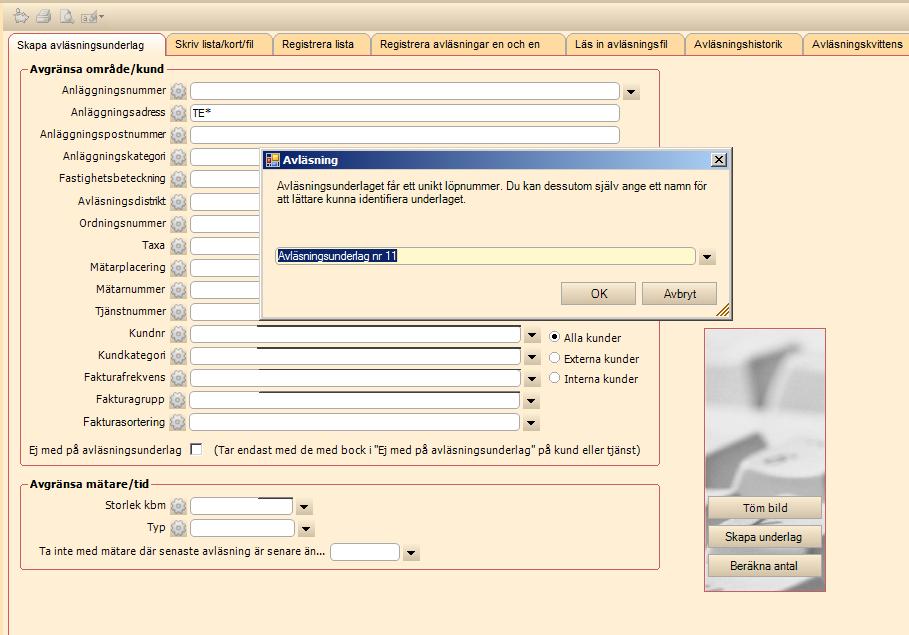Close the Avläsning dialog
909x635 pixels.
pos(718,159)
